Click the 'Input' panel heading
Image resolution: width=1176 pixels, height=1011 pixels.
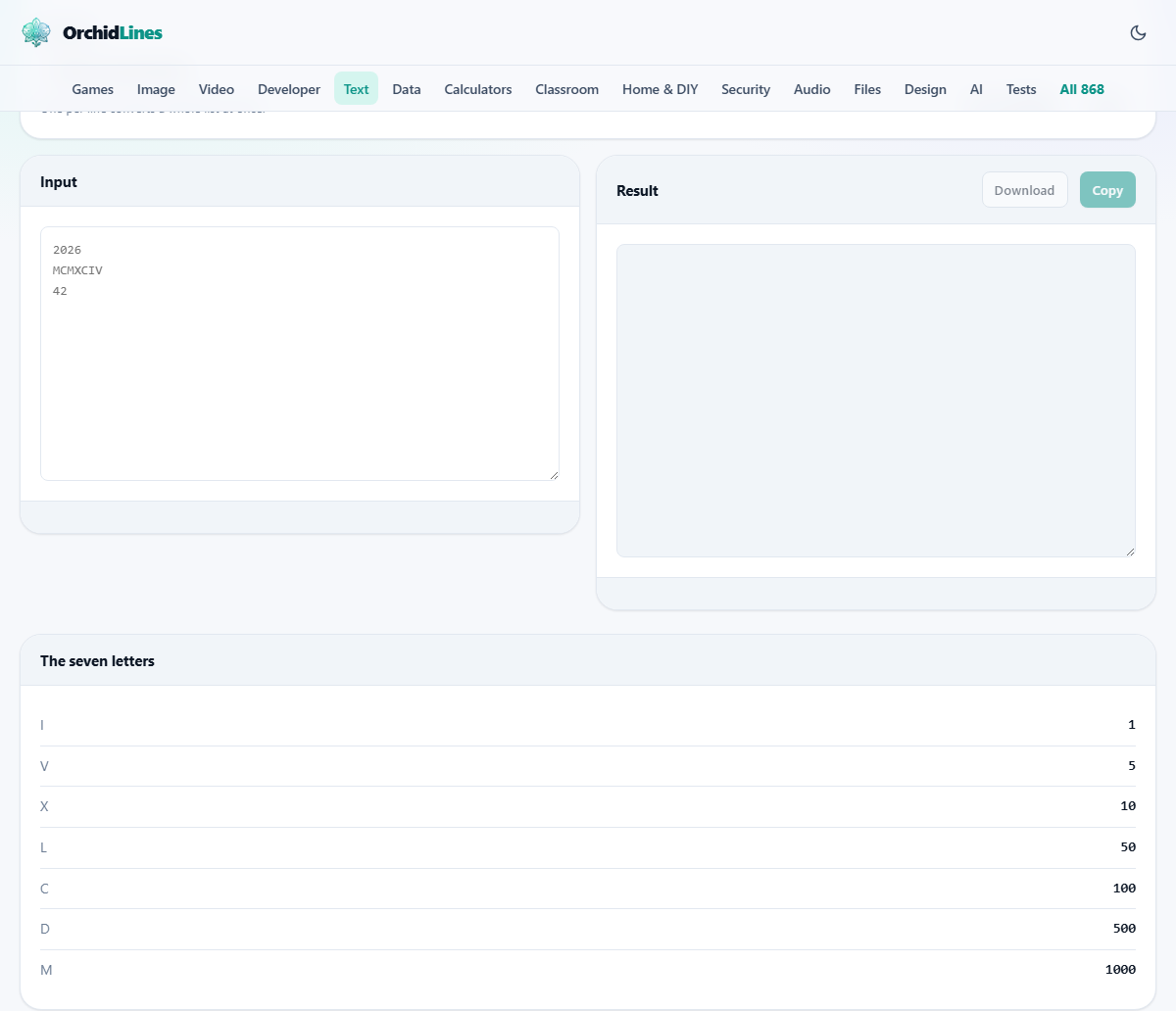[59, 182]
